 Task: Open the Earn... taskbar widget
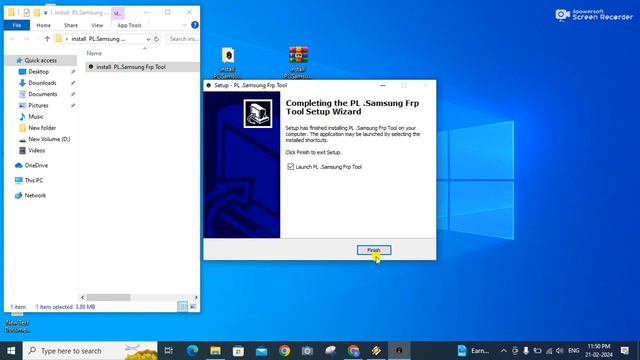click(x=473, y=351)
